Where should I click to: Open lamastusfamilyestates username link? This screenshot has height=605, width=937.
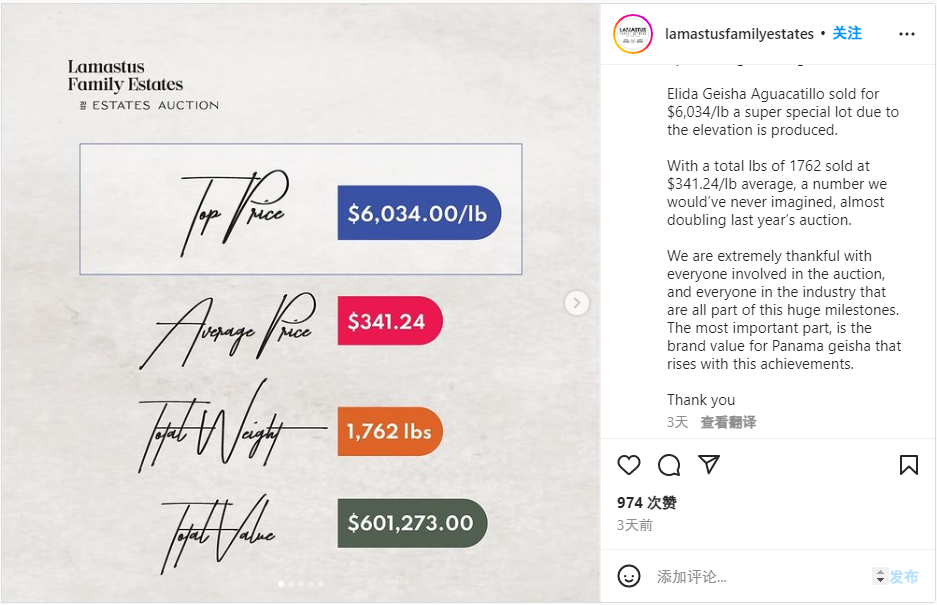[739, 34]
